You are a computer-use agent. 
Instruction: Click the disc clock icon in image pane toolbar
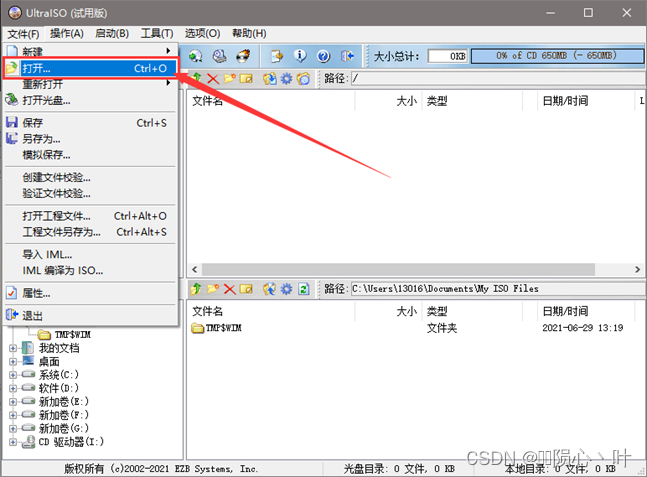coord(303,78)
